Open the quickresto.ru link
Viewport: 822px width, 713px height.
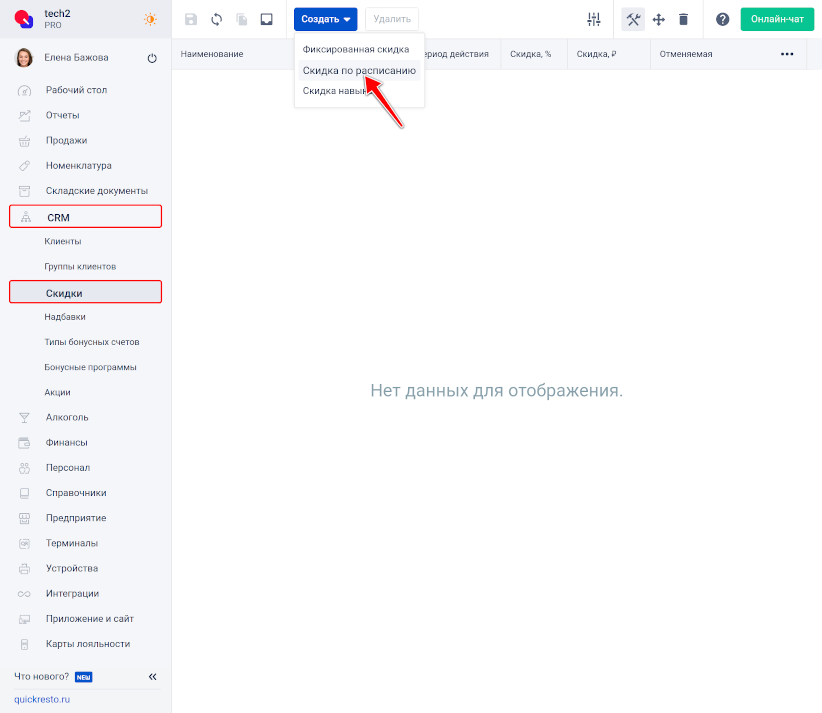42,699
